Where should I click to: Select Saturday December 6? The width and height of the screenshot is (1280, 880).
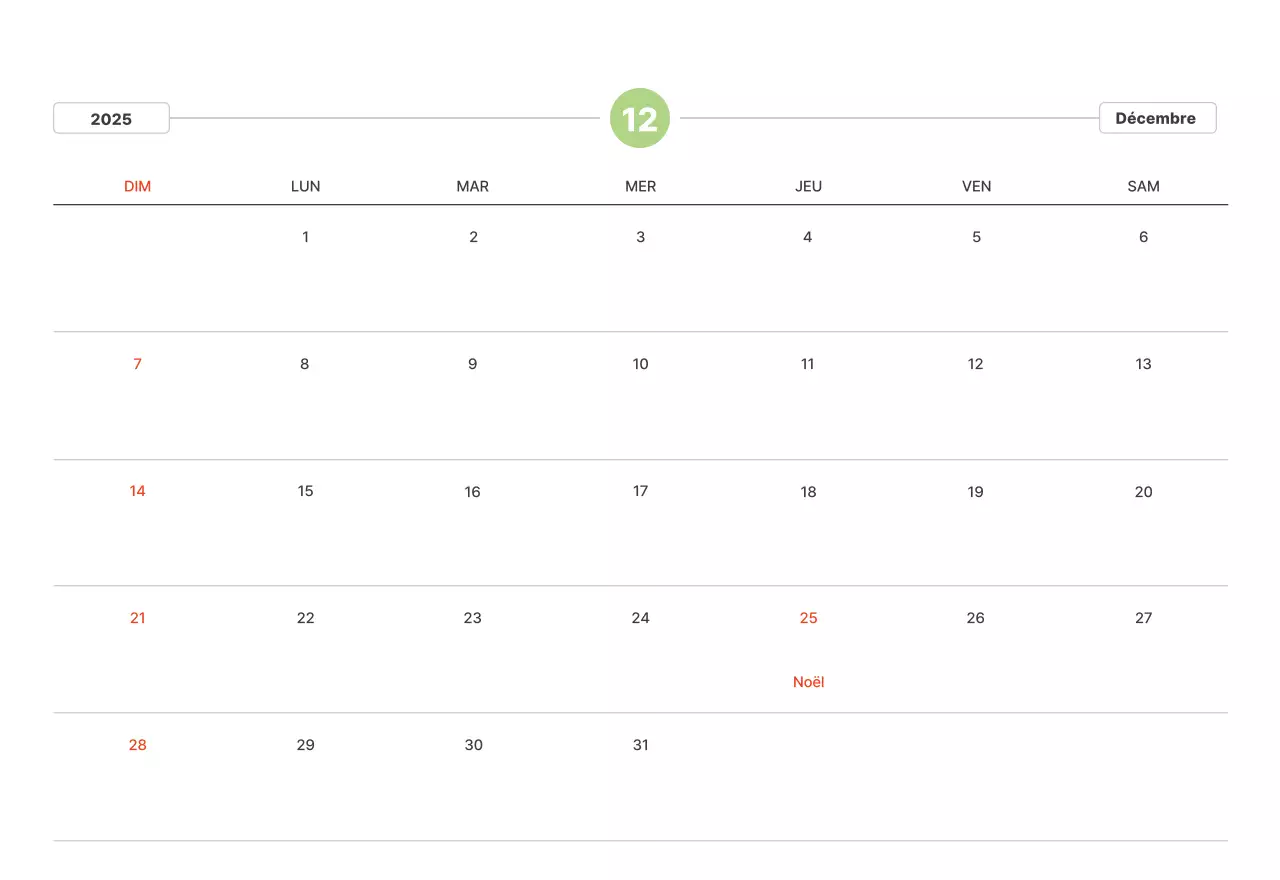pyautogui.click(x=1143, y=237)
